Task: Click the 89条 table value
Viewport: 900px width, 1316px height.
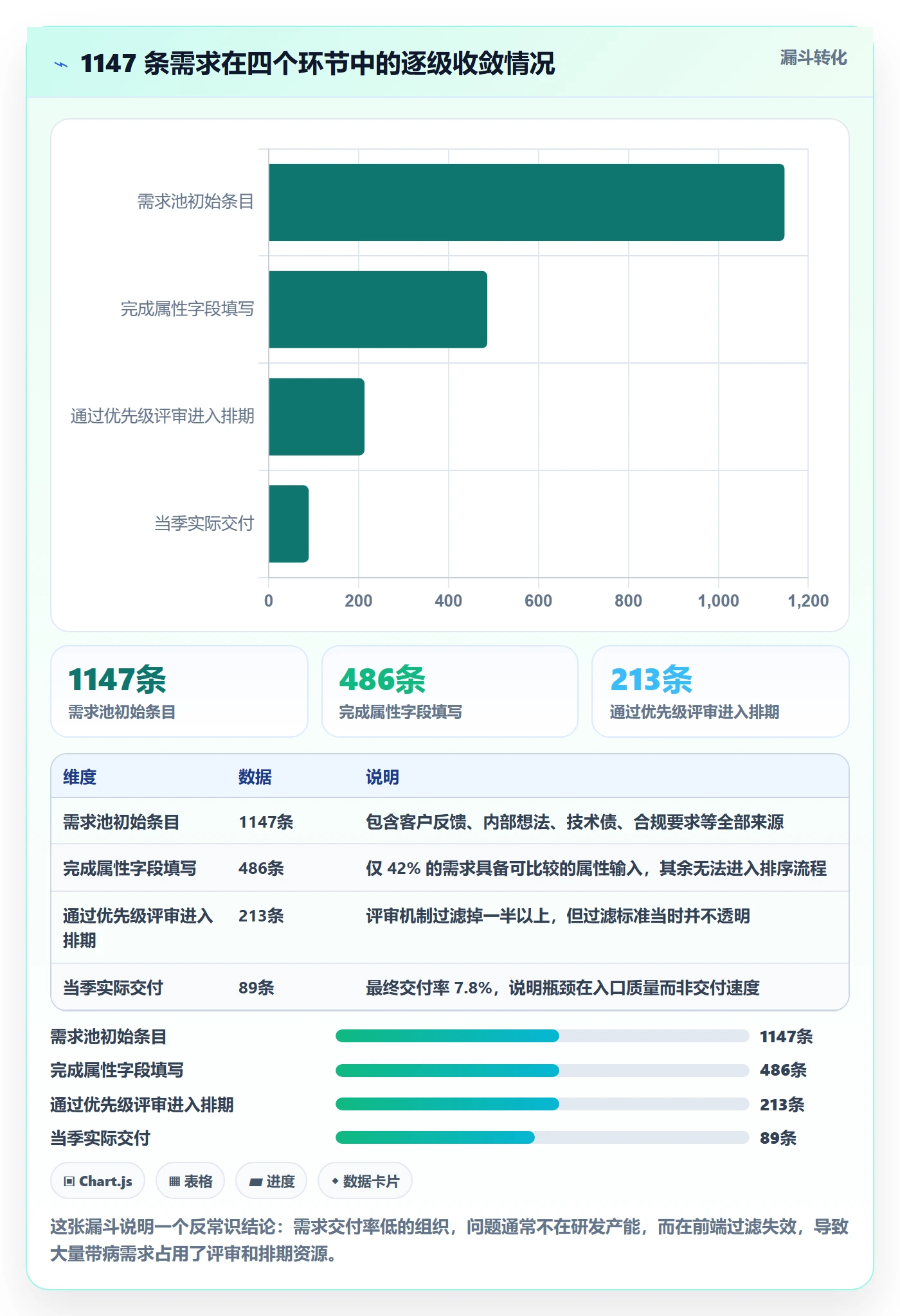Action: click(x=256, y=988)
